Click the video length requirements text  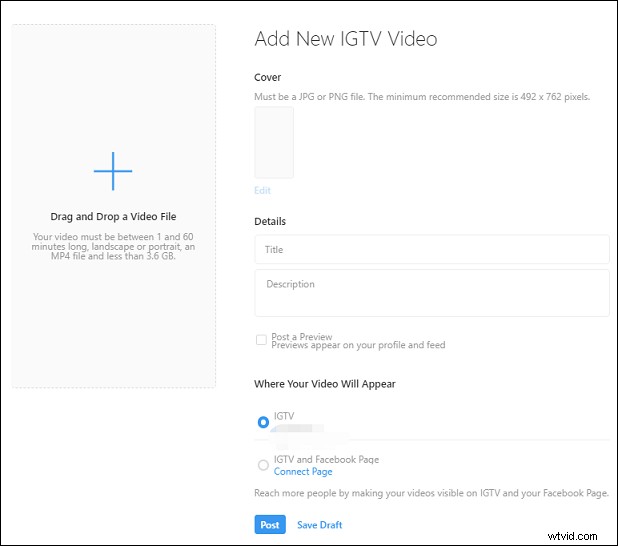tap(113, 246)
